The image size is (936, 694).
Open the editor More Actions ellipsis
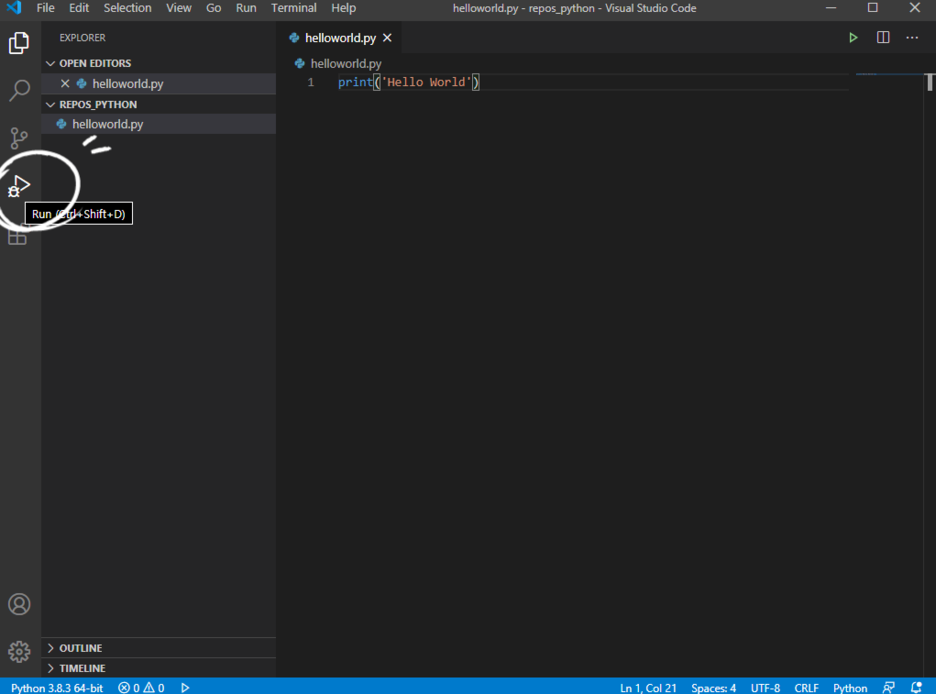point(912,38)
